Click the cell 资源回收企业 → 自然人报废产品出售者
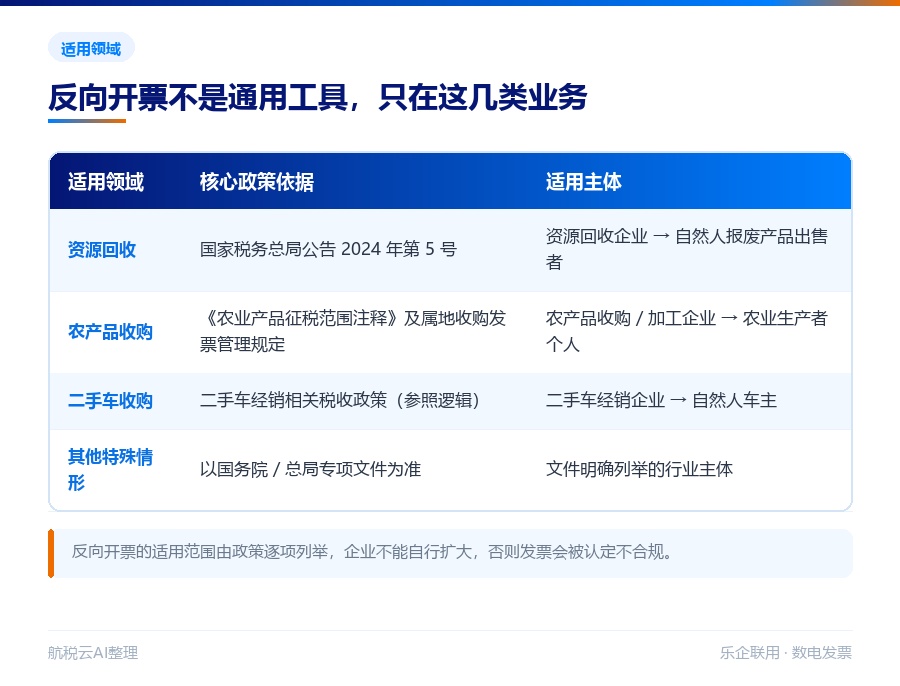Screen dimensions: 900x686 pos(686,249)
